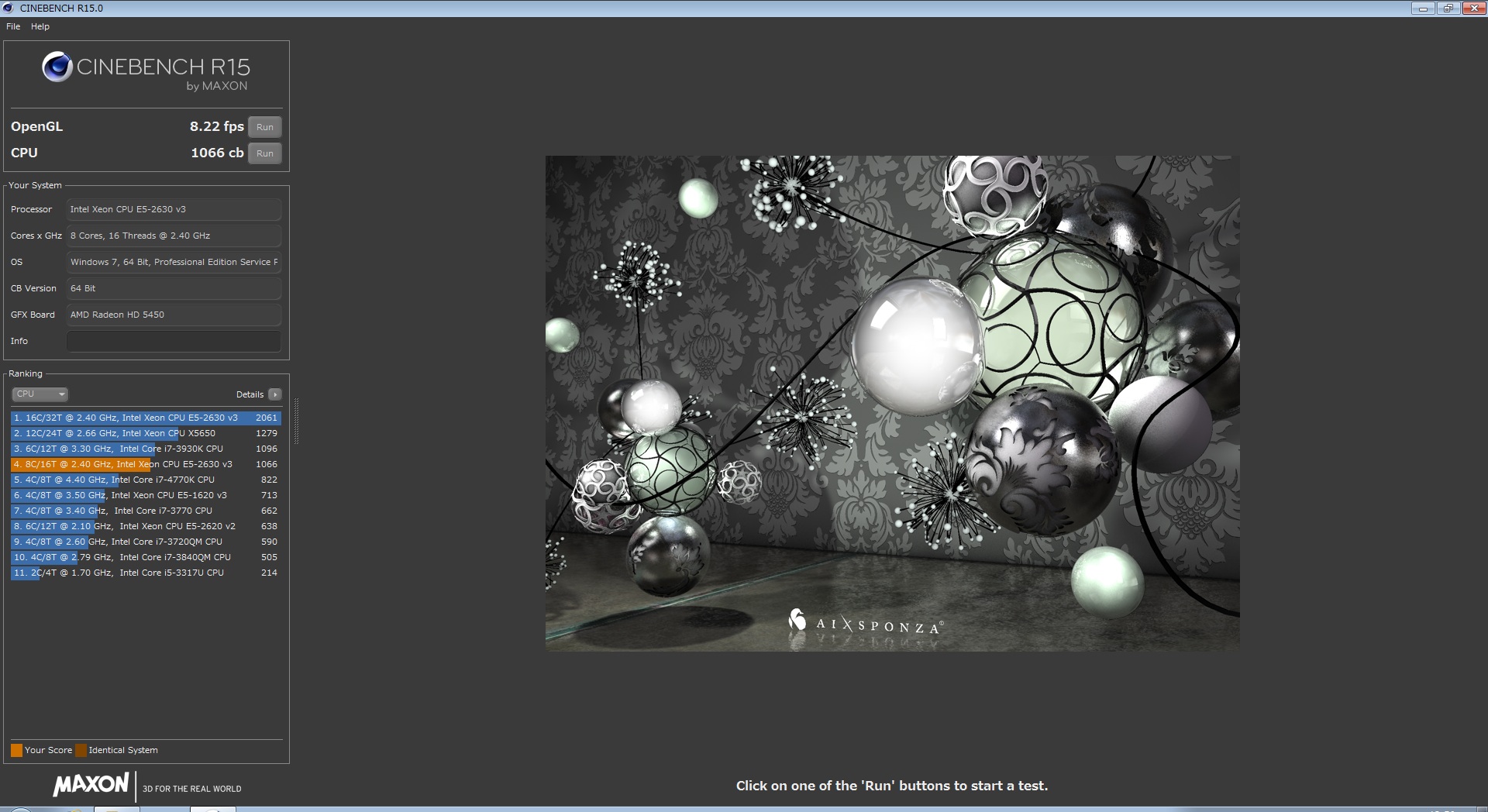Minimize the Cinebench window
Image resolution: width=1488 pixels, height=812 pixels.
pyautogui.click(x=1422, y=9)
